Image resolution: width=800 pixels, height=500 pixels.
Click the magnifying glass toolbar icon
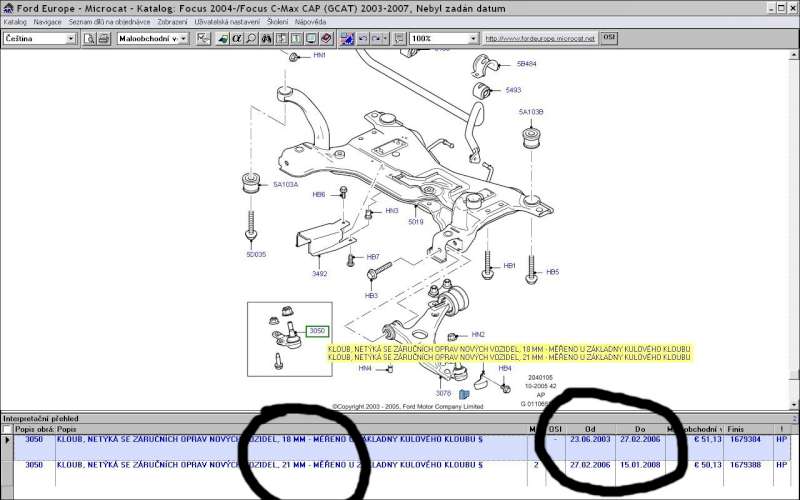252,38
